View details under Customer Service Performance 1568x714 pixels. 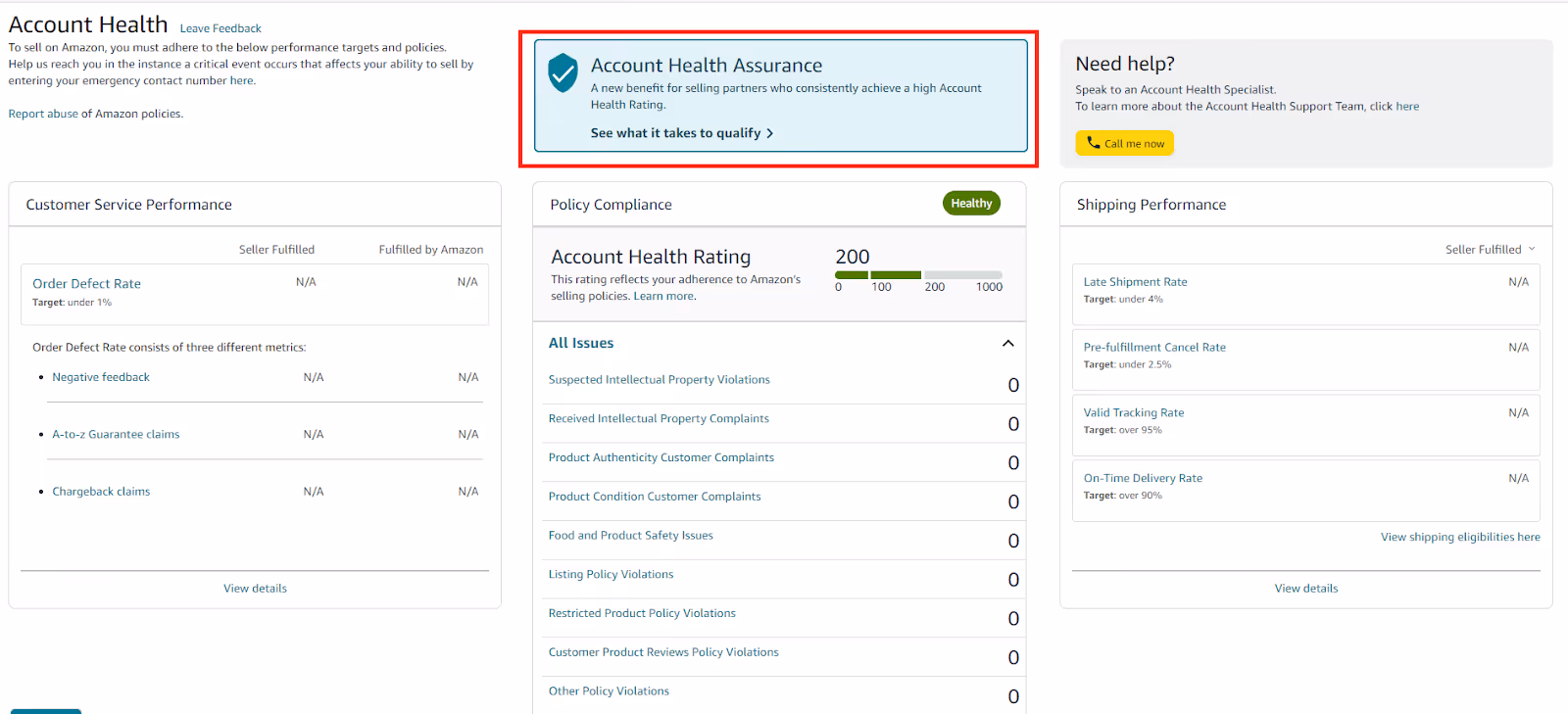tap(255, 589)
